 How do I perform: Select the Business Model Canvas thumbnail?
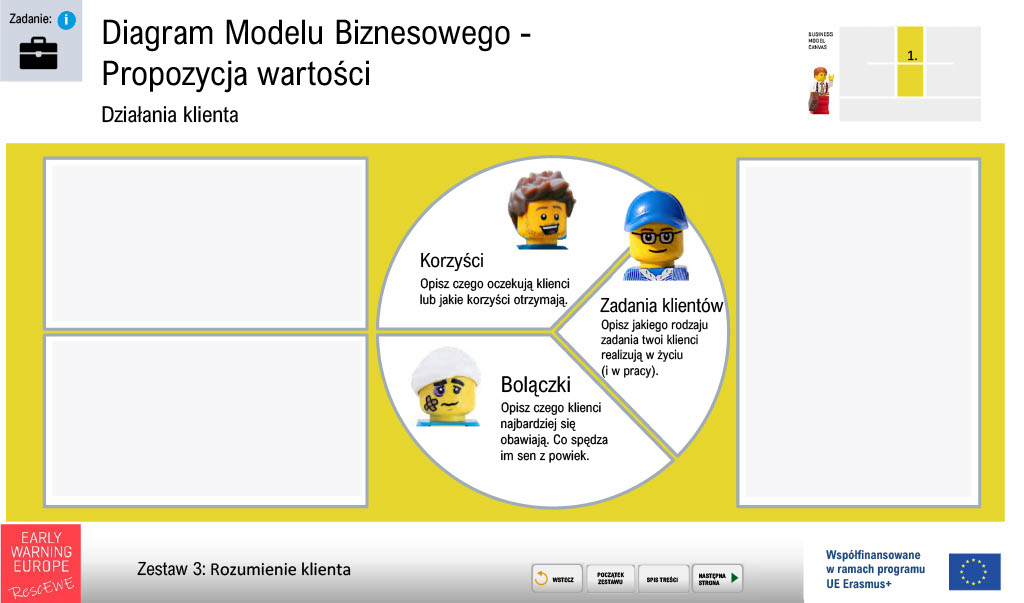[910, 73]
